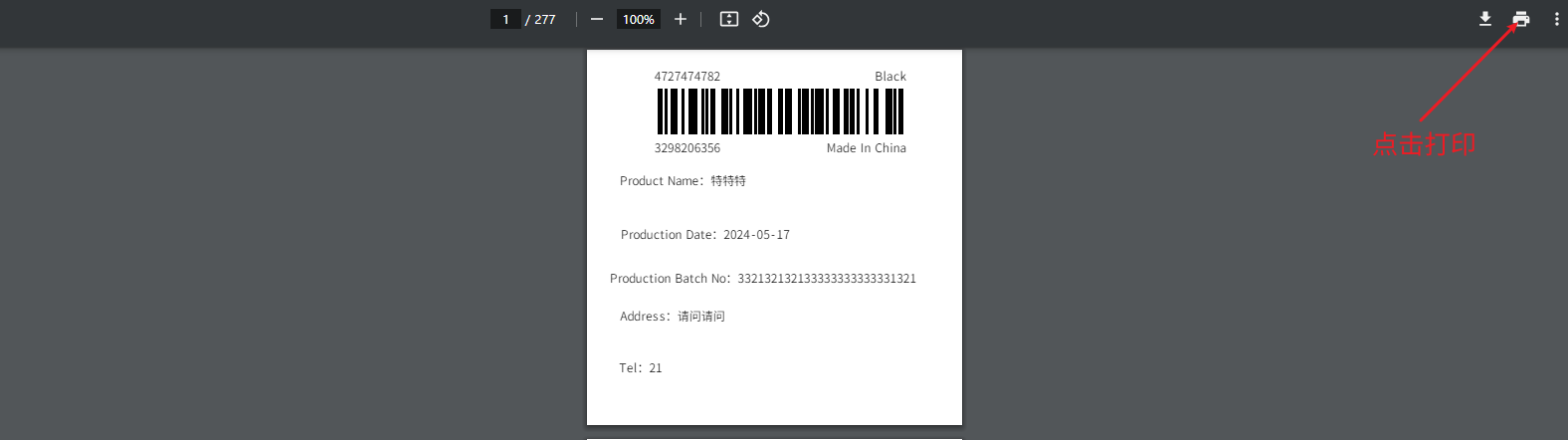The height and width of the screenshot is (440, 1568).
Task: Print the document with the printer icon
Action: point(1521,19)
